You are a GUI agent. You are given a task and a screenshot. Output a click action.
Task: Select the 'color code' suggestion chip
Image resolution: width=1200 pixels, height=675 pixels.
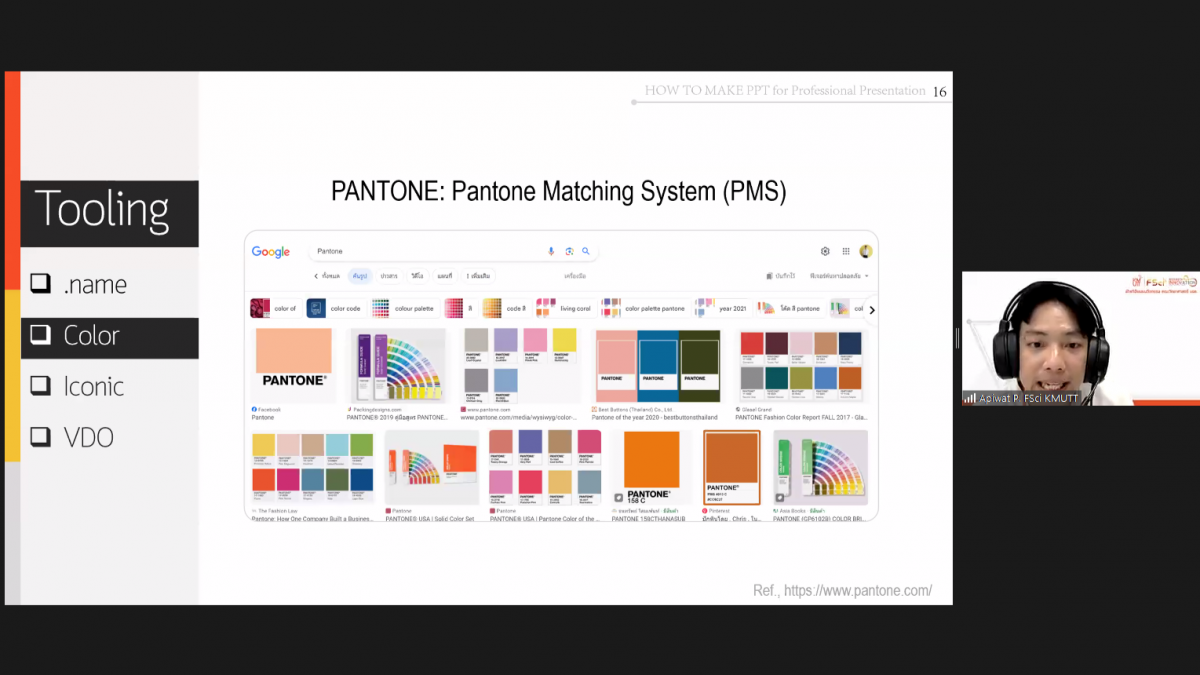335,309
